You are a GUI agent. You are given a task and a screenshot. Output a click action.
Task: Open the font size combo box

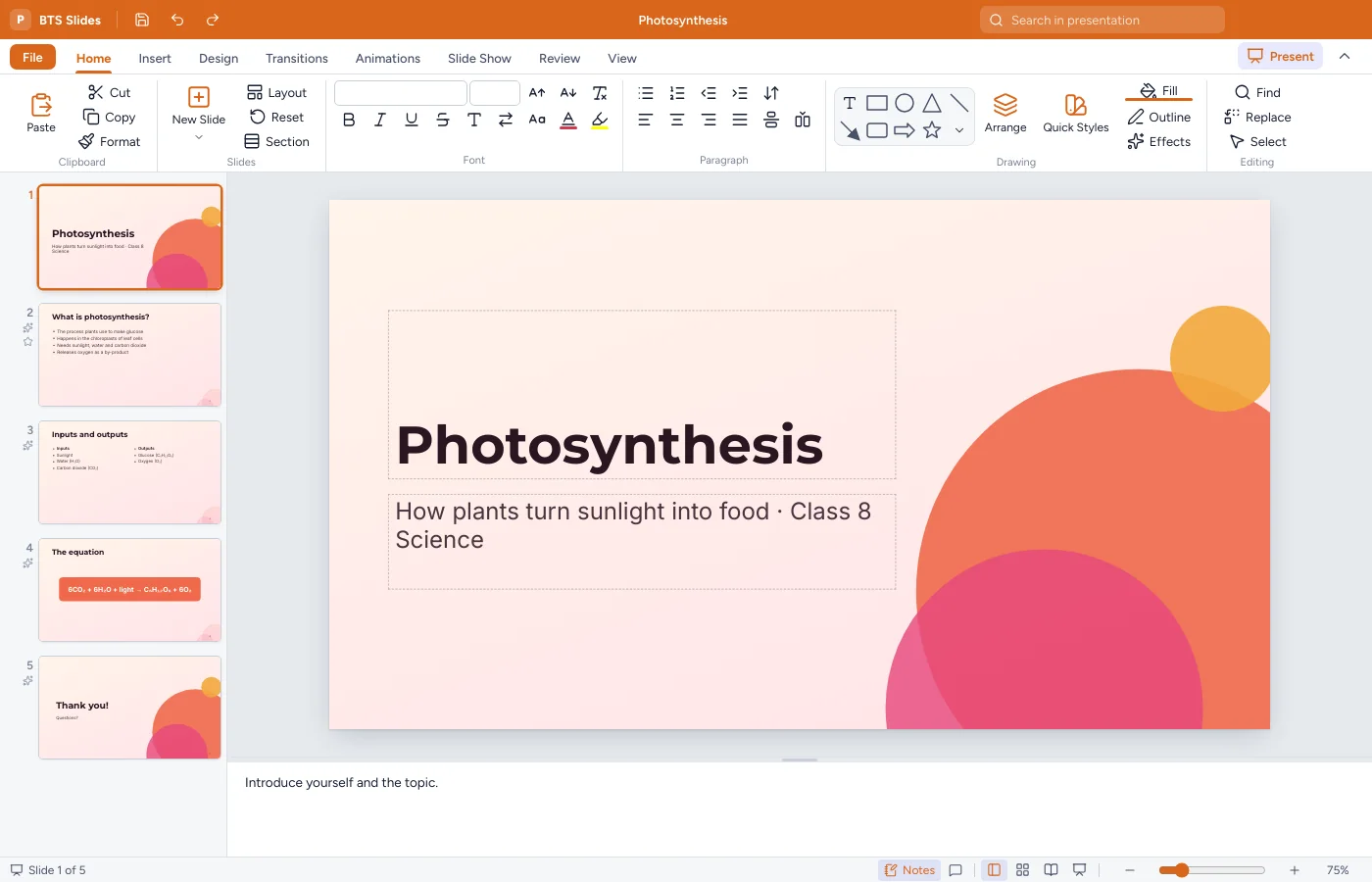tap(495, 93)
